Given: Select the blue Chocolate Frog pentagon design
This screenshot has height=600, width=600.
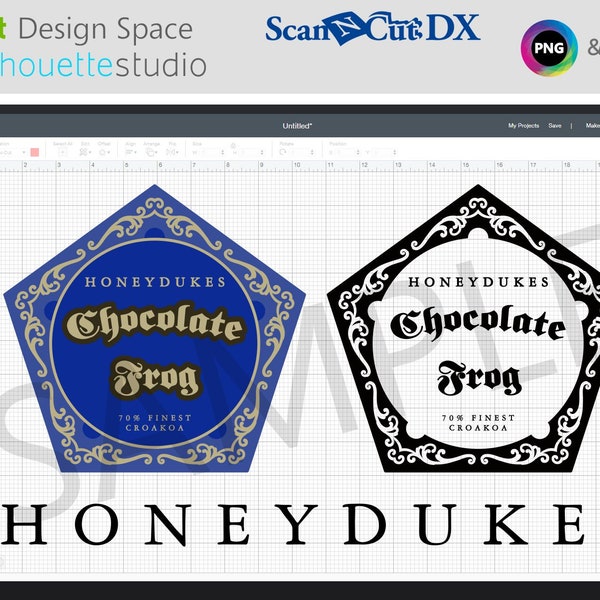Looking at the screenshot, I should 155,328.
